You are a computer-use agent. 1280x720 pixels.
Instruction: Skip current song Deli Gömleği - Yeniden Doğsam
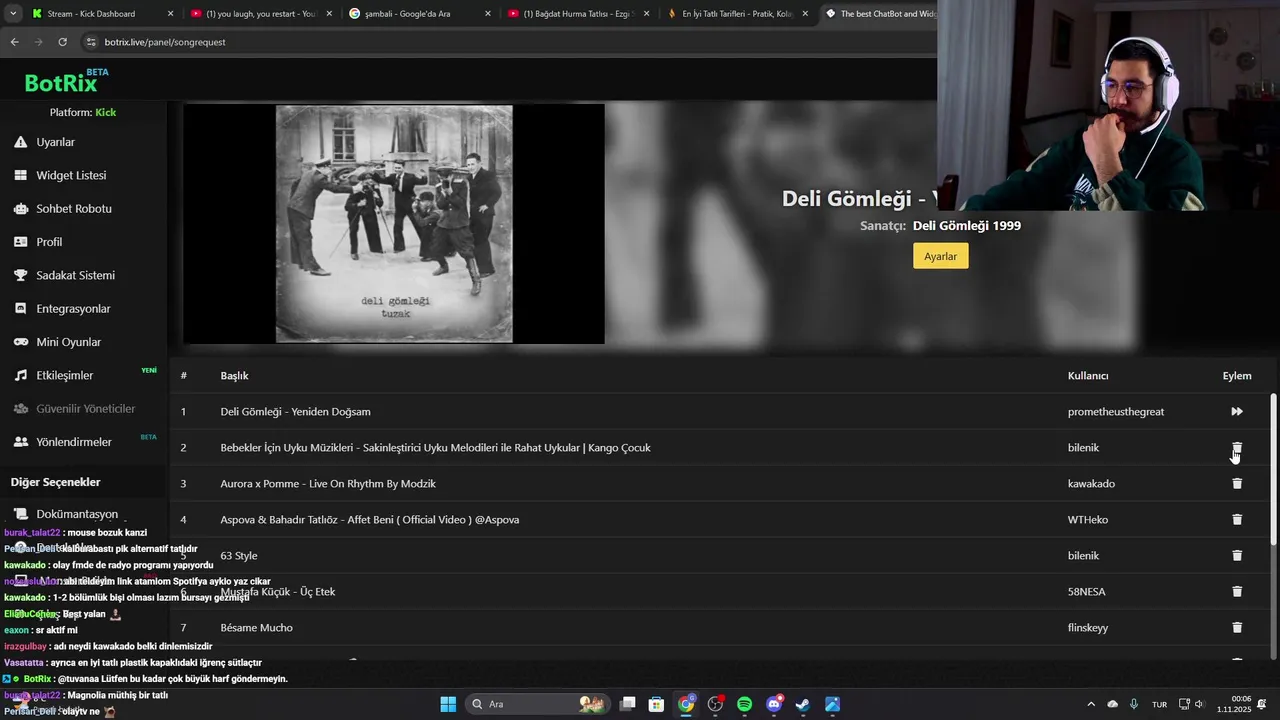1237,411
